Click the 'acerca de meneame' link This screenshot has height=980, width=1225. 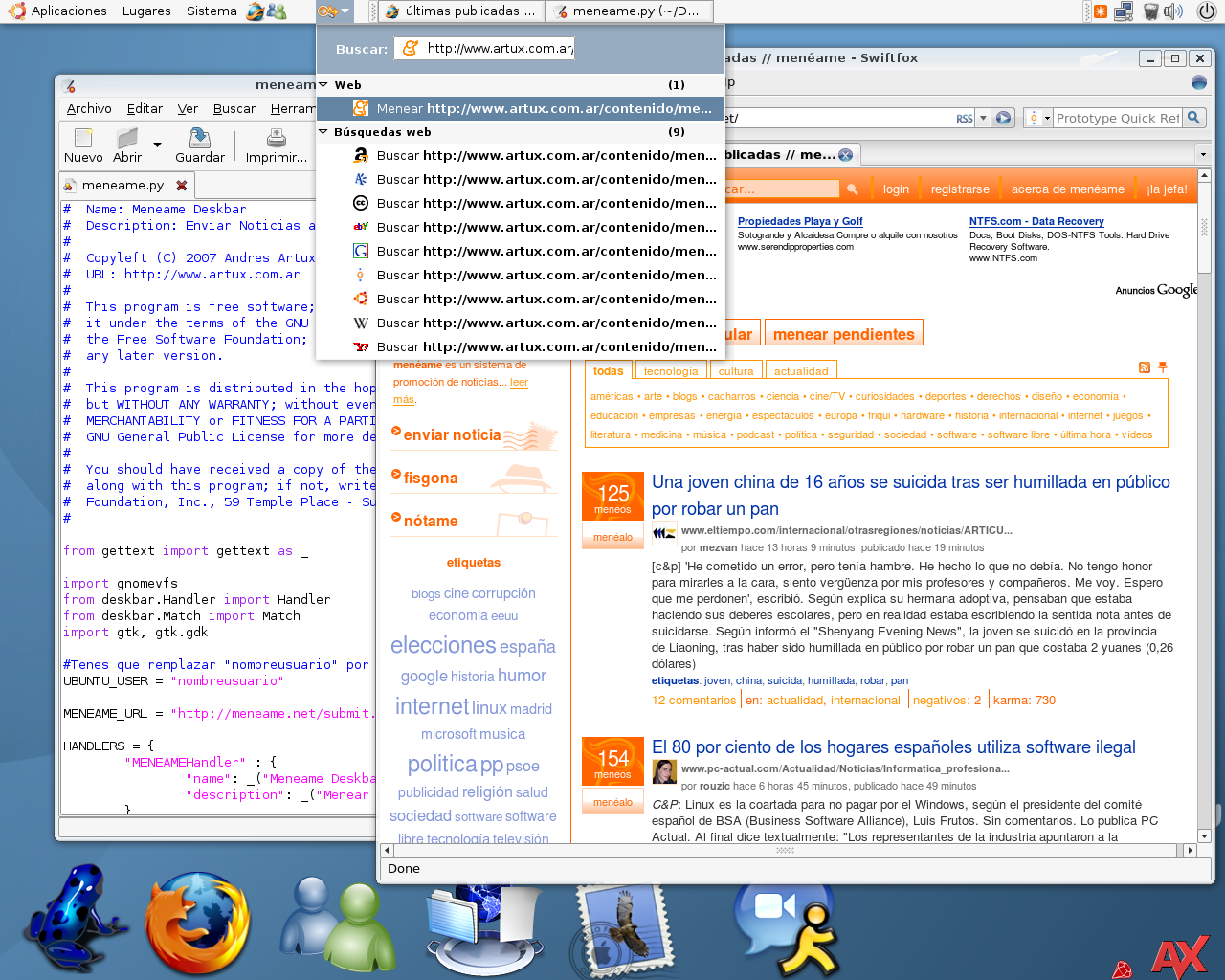[1068, 189]
